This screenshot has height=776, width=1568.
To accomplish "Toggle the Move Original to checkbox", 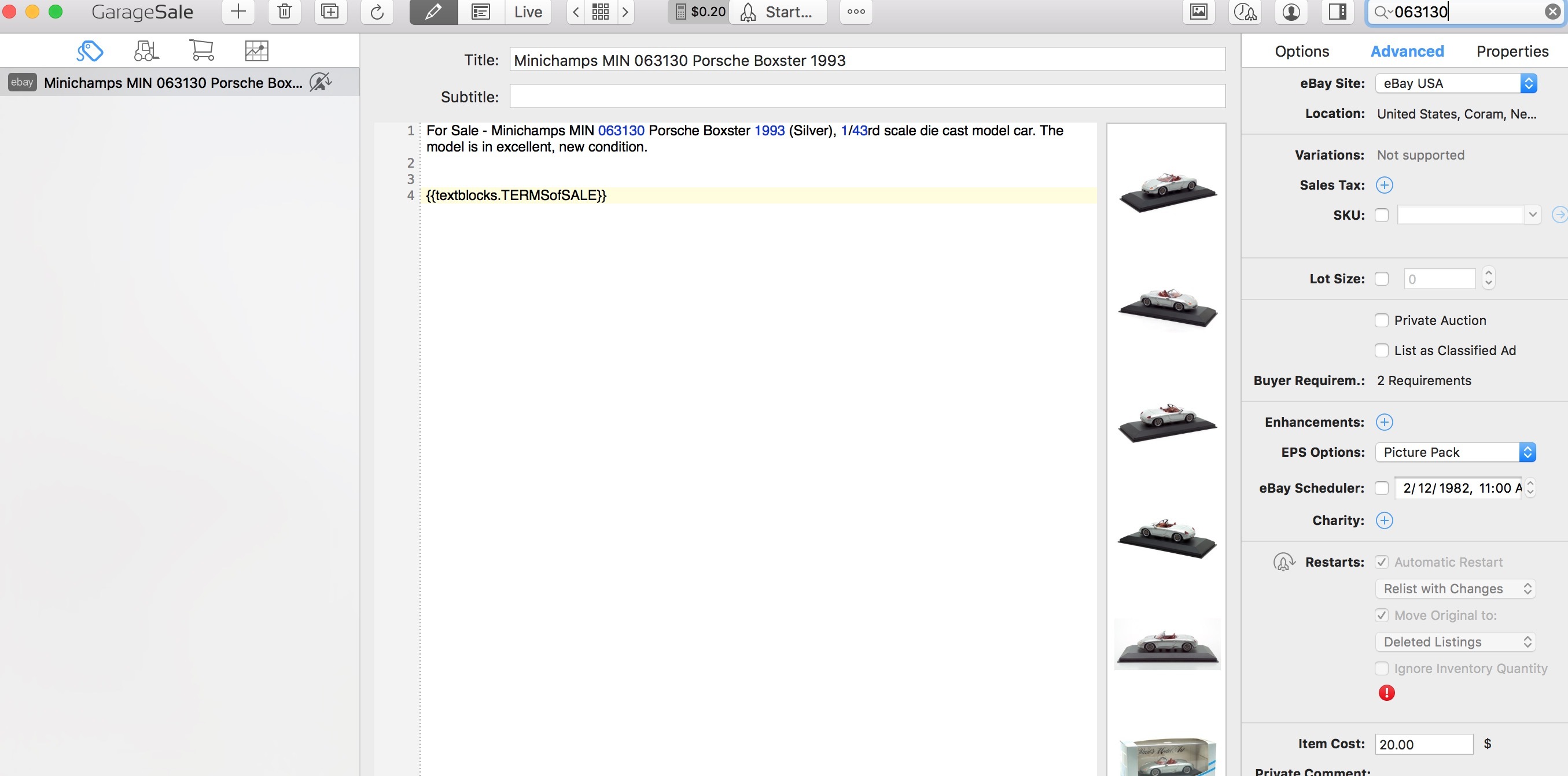I will coord(1382,615).
